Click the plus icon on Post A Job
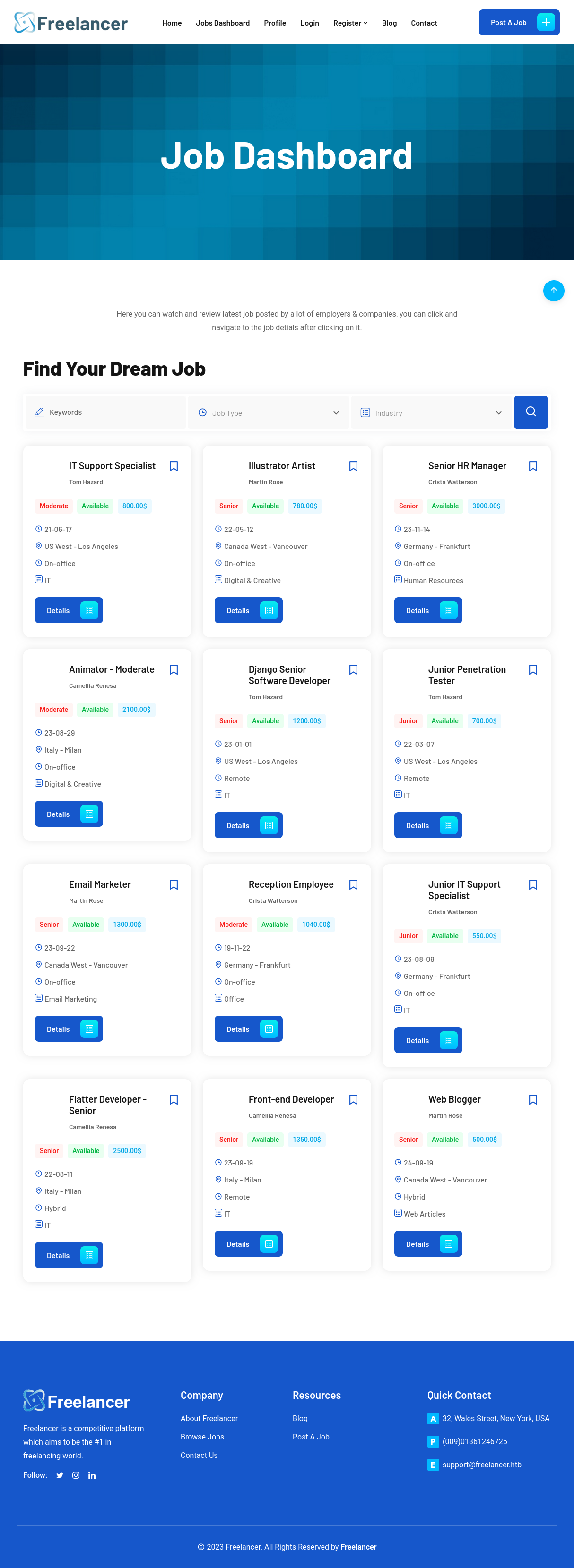 tap(545, 23)
